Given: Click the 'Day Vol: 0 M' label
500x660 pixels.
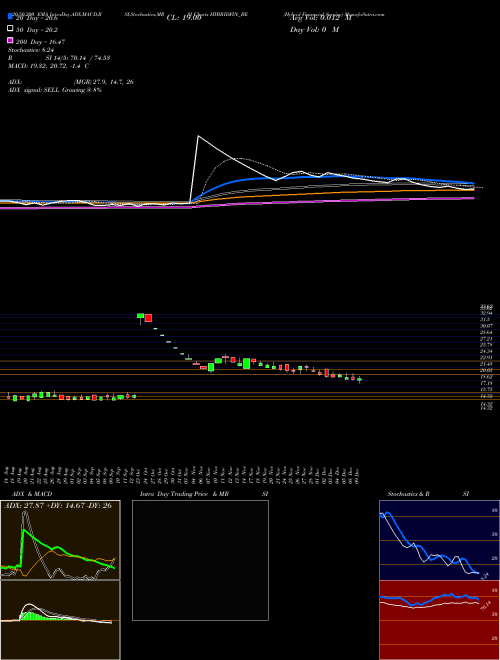Looking at the screenshot, I should point(314,30).
